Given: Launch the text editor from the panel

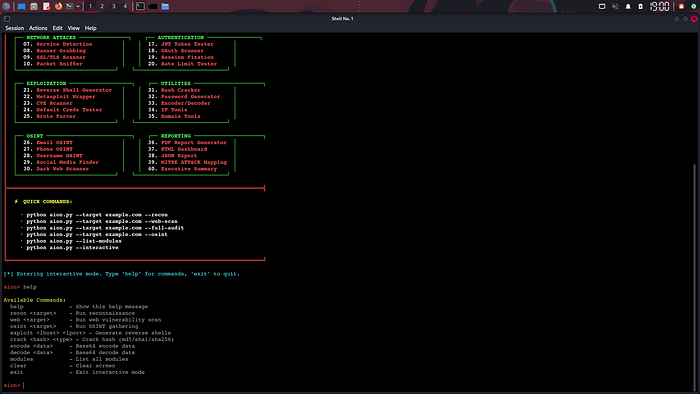Looking at the screenshot, I should [46, 6].
